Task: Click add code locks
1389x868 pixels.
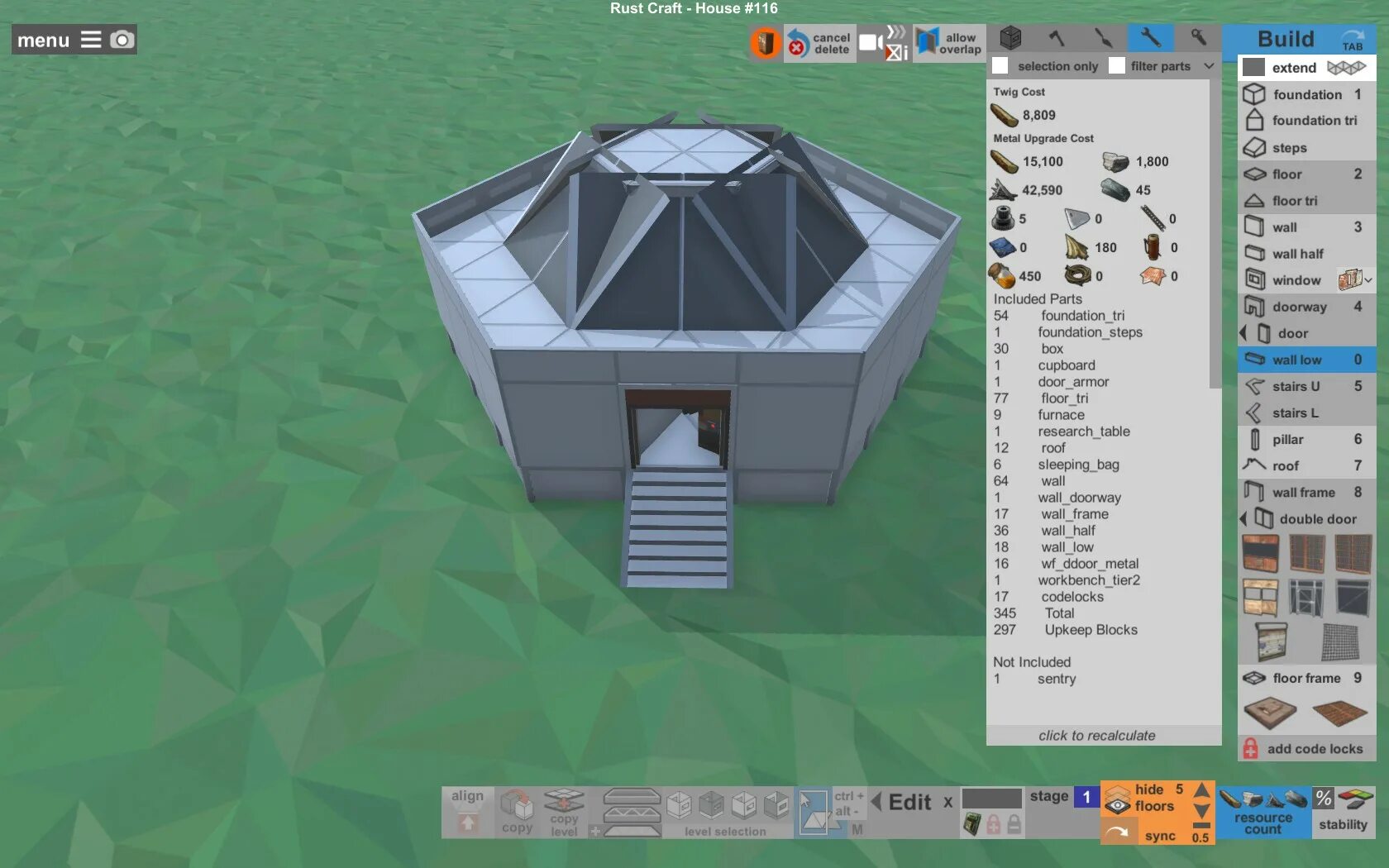Action: pyautogui.click(x=1307, y=748)
